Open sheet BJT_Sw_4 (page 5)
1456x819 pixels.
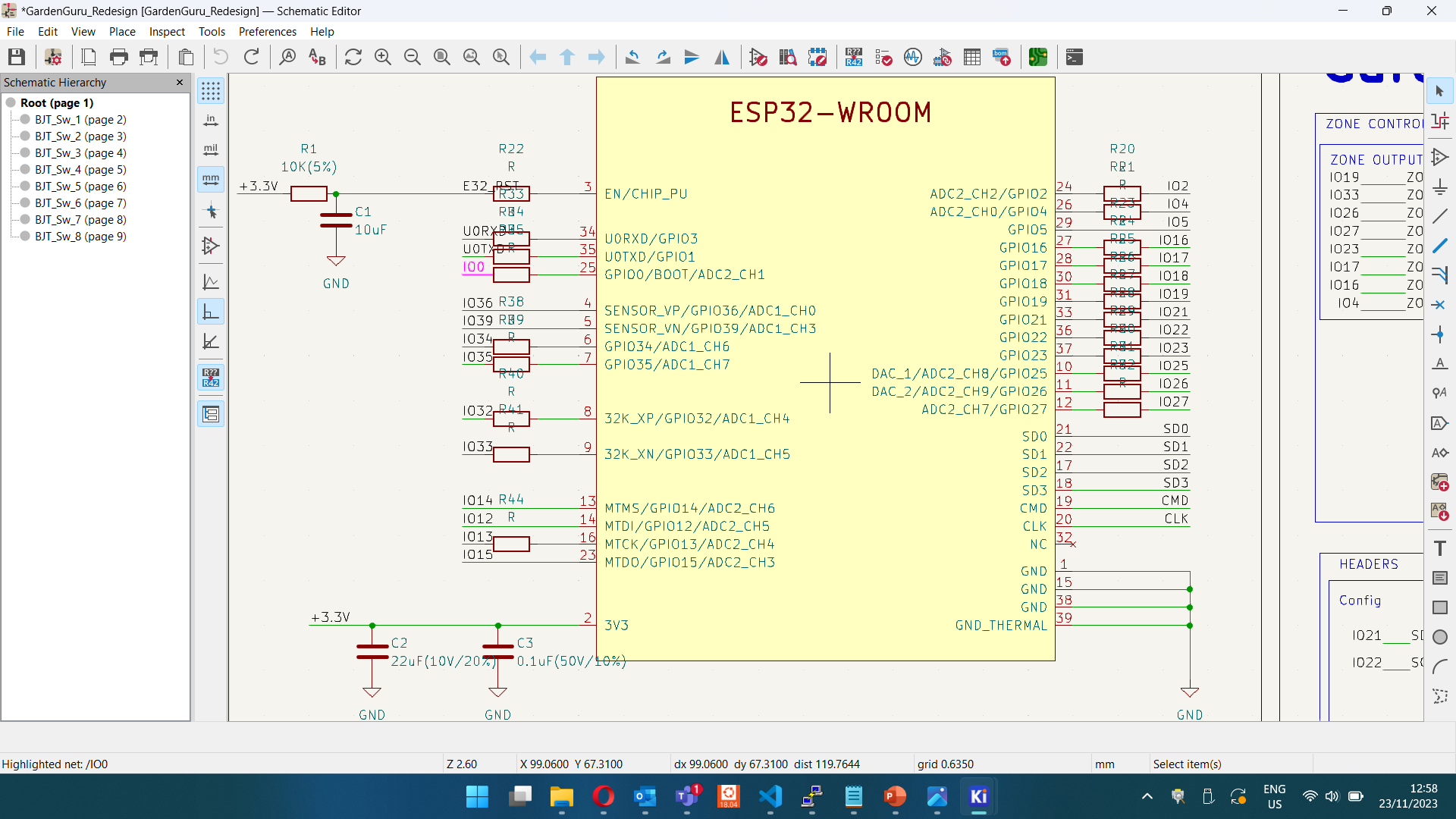click(x=80, y=169)
